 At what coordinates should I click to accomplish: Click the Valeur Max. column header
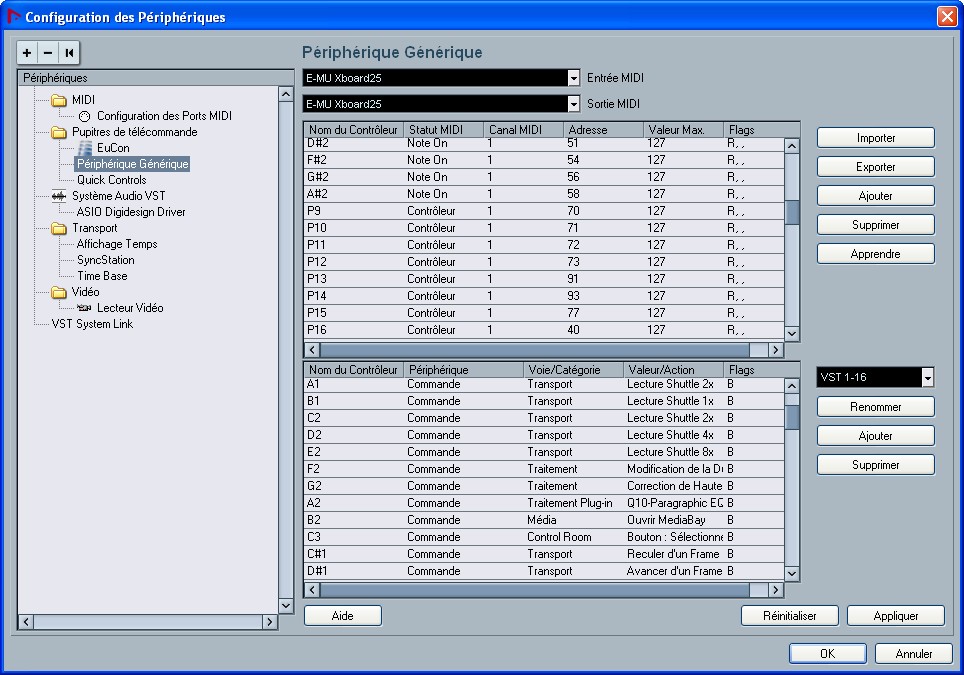tap(683, 130)
